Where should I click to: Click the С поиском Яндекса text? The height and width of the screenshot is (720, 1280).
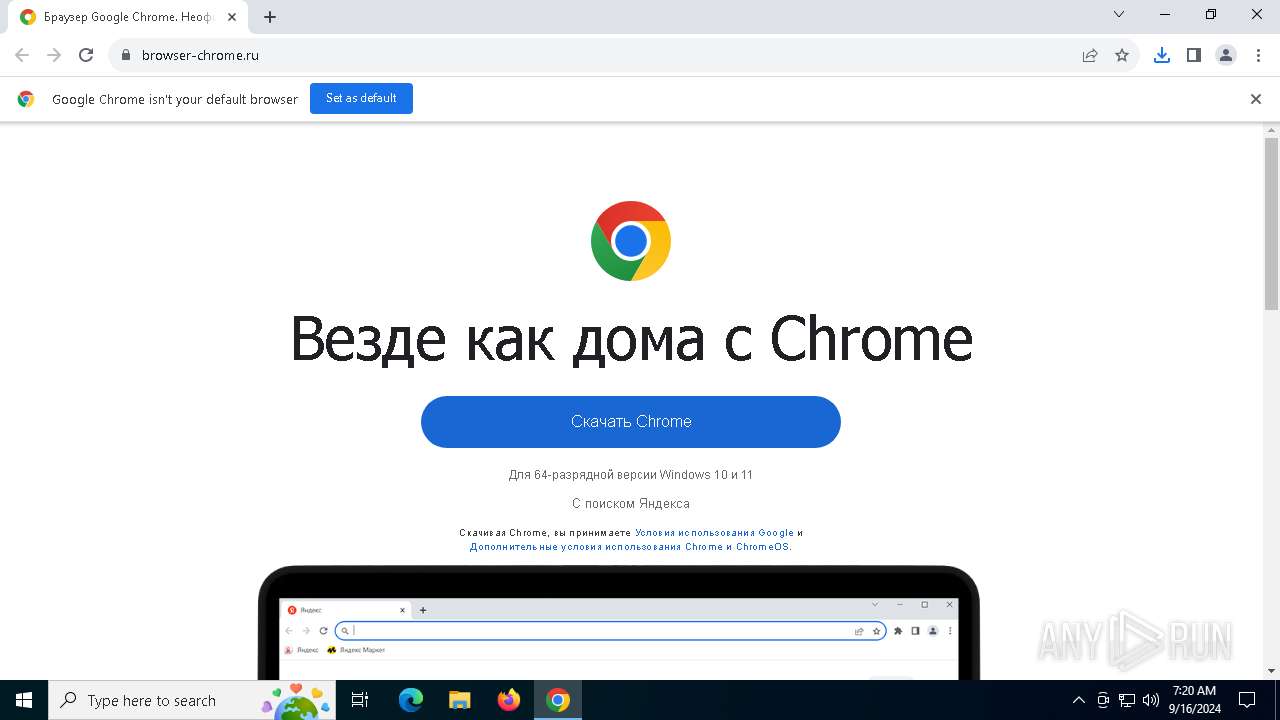pyautogui.click(x=631, y=504)
